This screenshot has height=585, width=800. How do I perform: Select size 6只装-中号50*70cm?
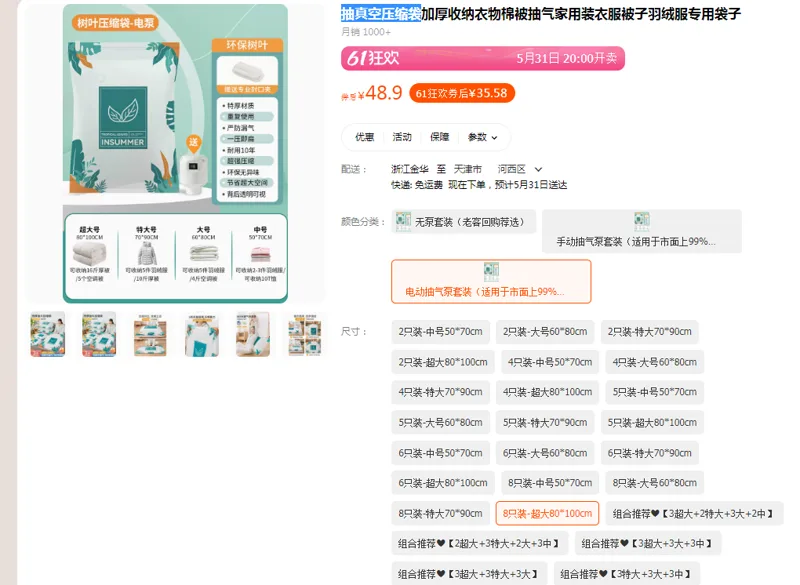441,453
